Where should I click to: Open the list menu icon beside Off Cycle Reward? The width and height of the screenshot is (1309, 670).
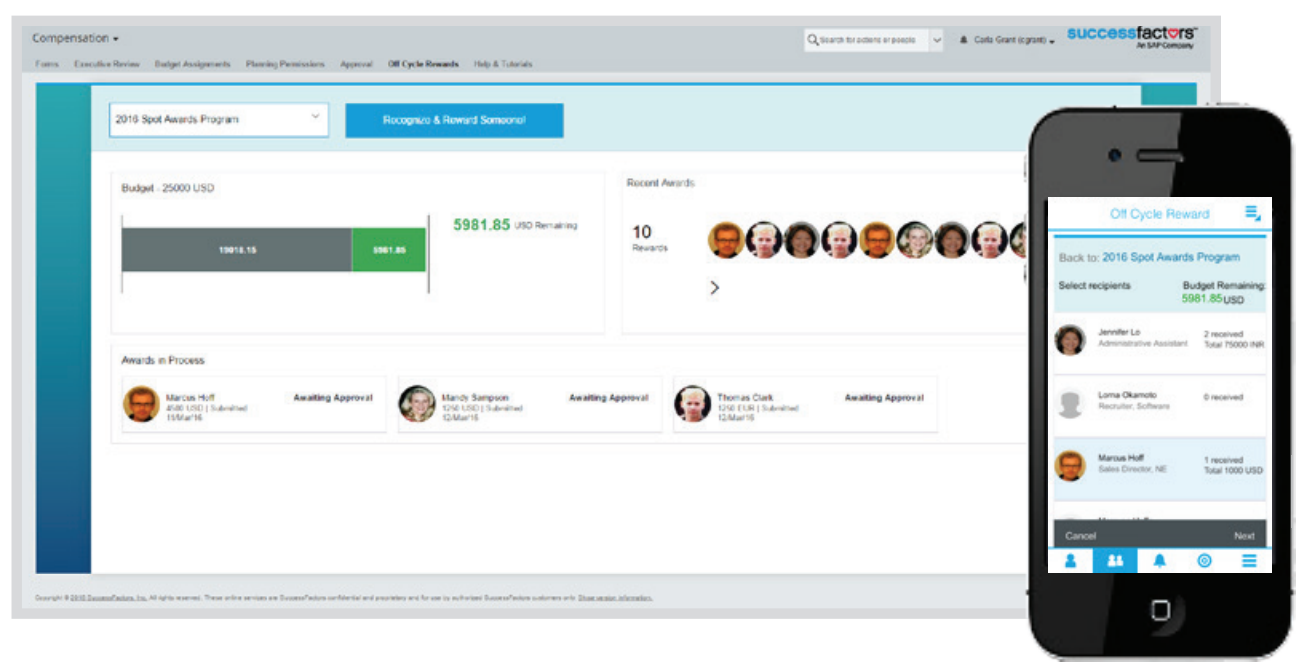(x=1252, y=213)
